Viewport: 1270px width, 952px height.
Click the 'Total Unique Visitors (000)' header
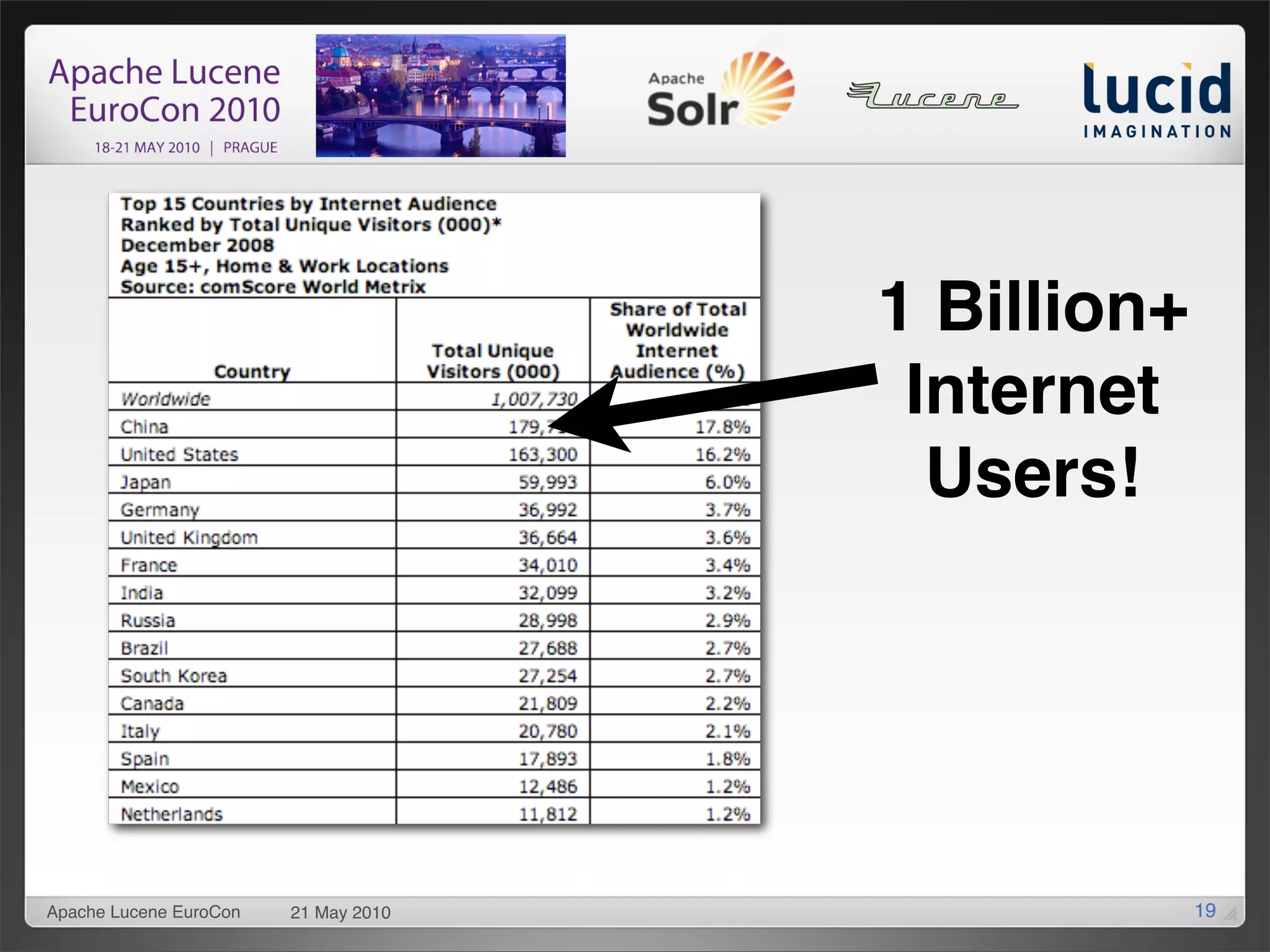click(493, 361)
